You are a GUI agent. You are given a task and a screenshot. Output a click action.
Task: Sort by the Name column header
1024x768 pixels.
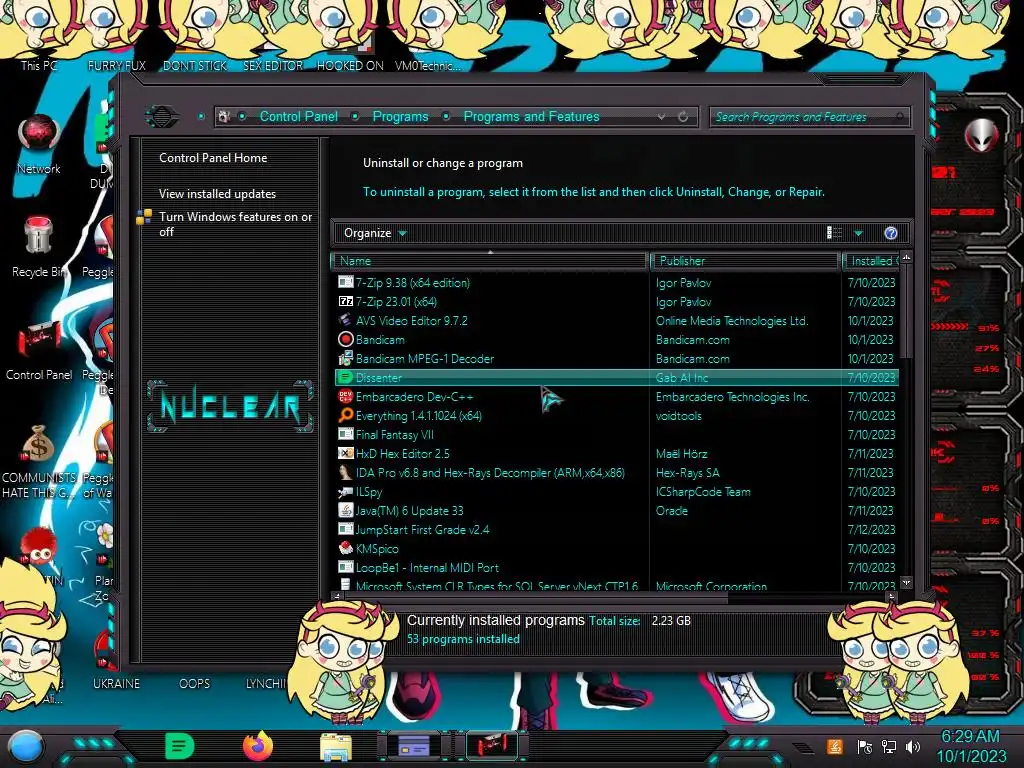(x=490, y=261)
